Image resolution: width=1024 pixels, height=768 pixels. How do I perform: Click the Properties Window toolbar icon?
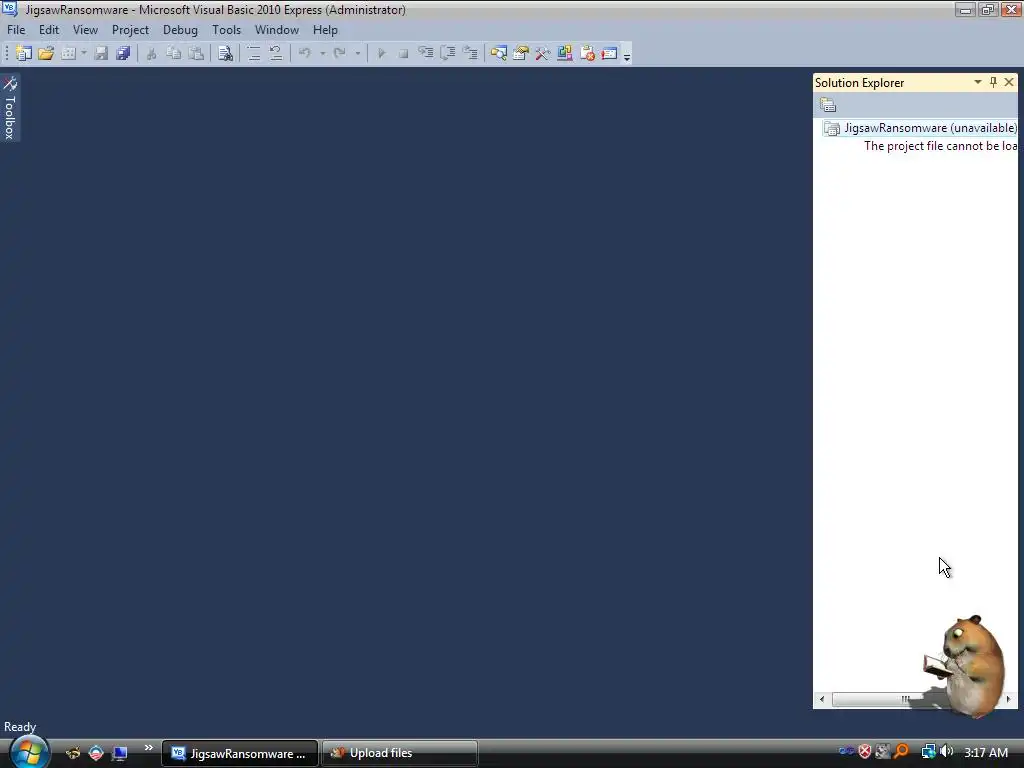coord(521,54)
